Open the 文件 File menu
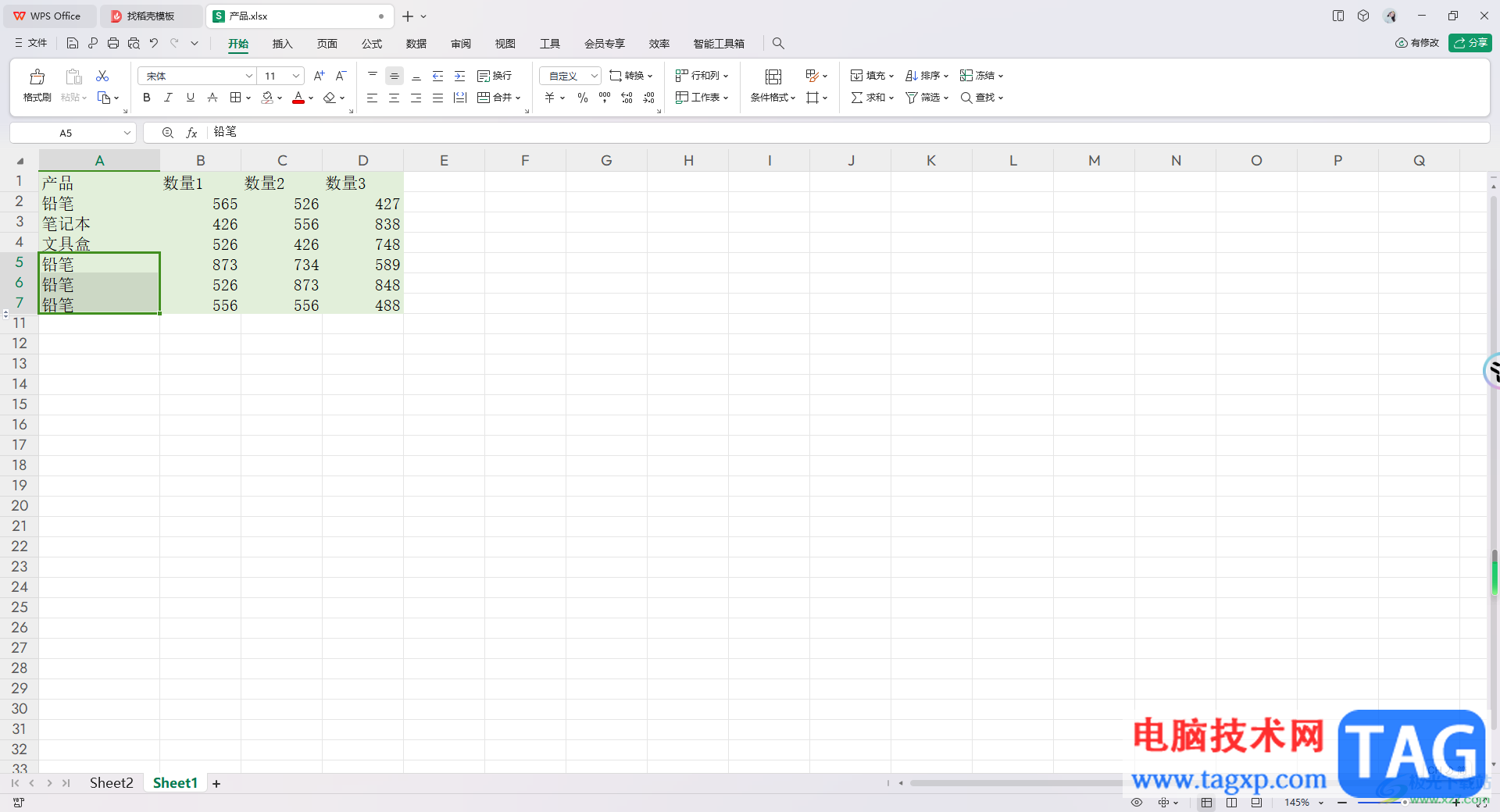 [x=30, y=43]
